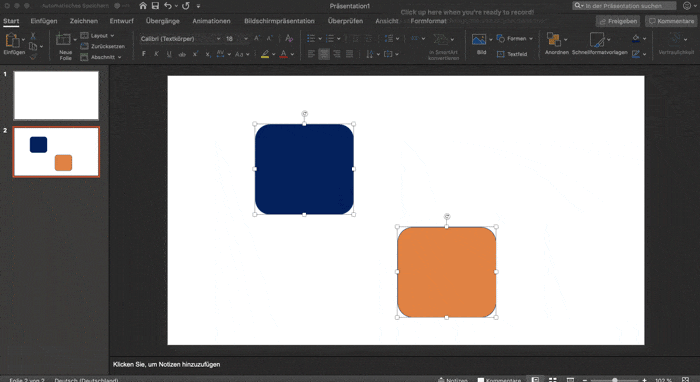Apply the yellow text highlight color
Image resolution: width=700 pixels, height=382 pixels.
point(265,54)
